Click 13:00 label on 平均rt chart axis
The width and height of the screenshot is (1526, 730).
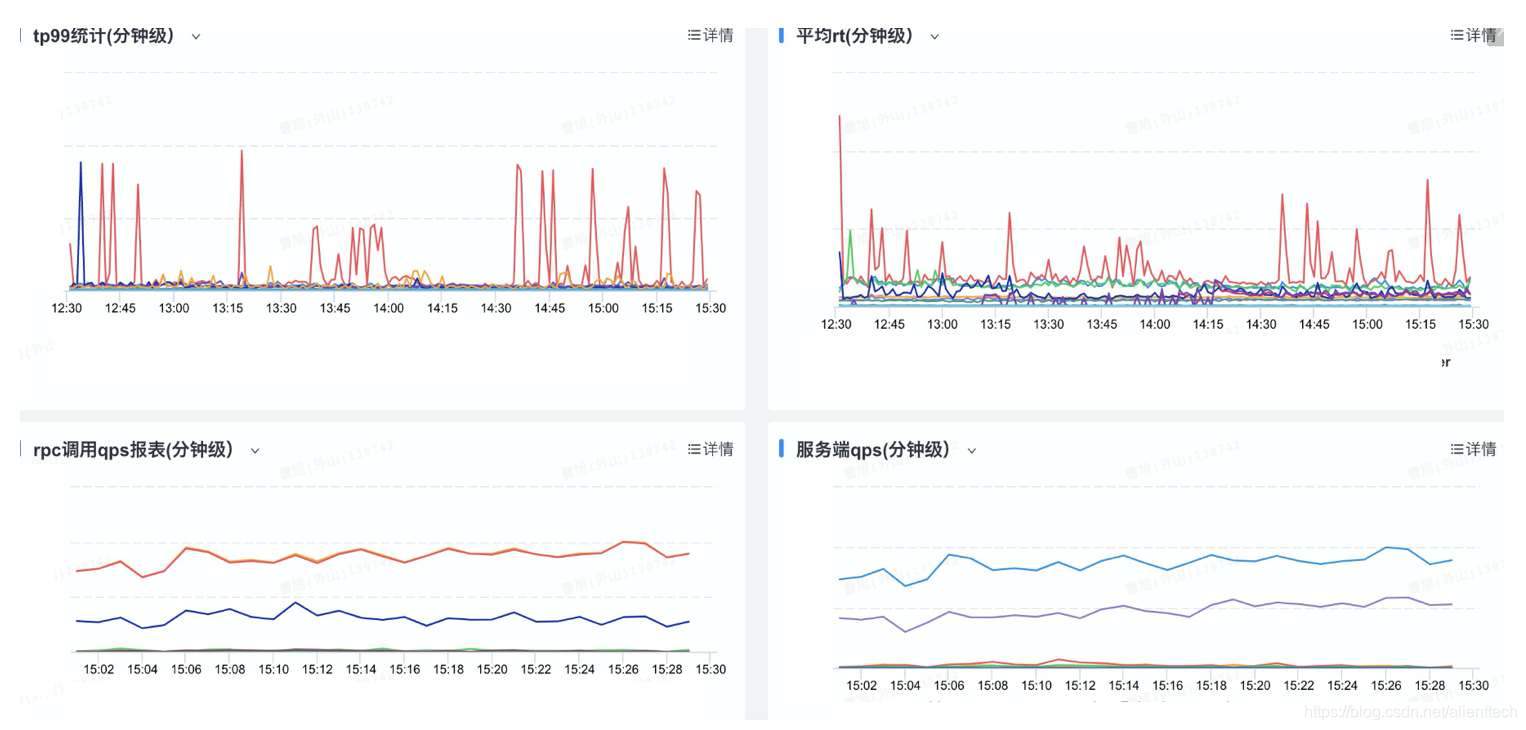click(x=943, y=324)
